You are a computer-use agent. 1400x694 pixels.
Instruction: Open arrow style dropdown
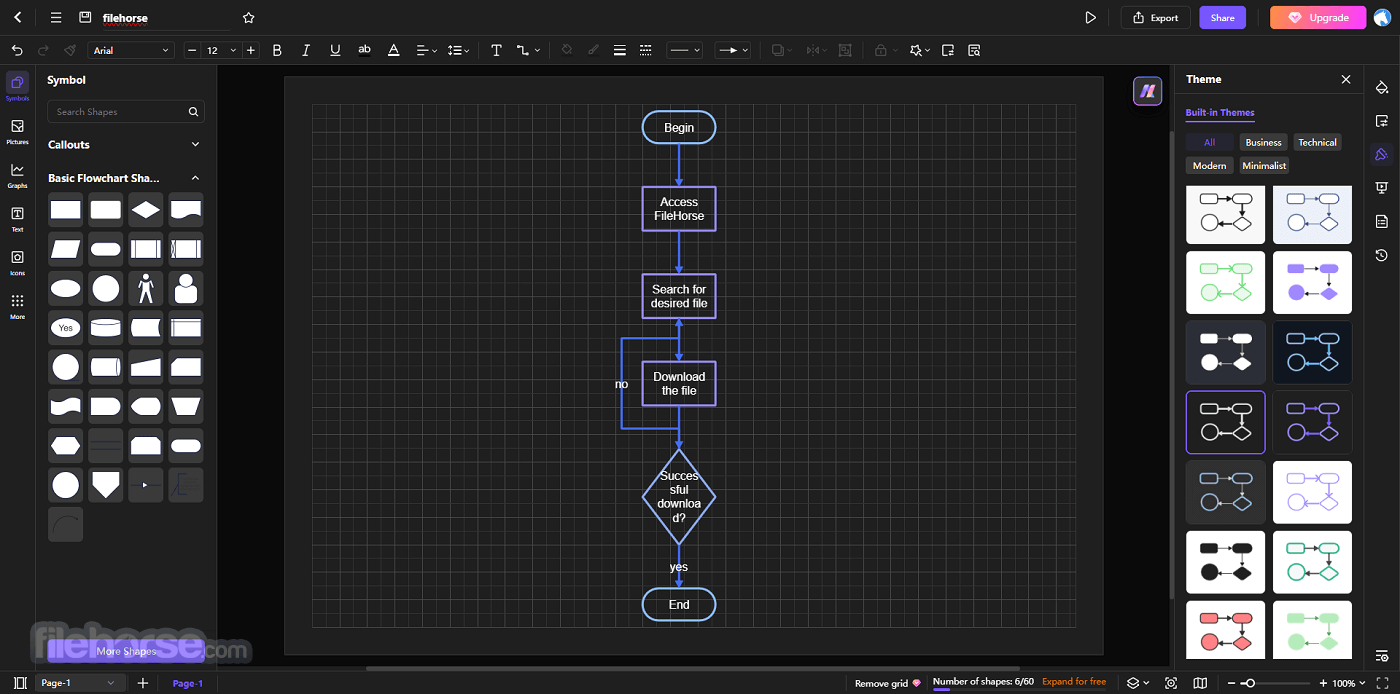[732, 50]
